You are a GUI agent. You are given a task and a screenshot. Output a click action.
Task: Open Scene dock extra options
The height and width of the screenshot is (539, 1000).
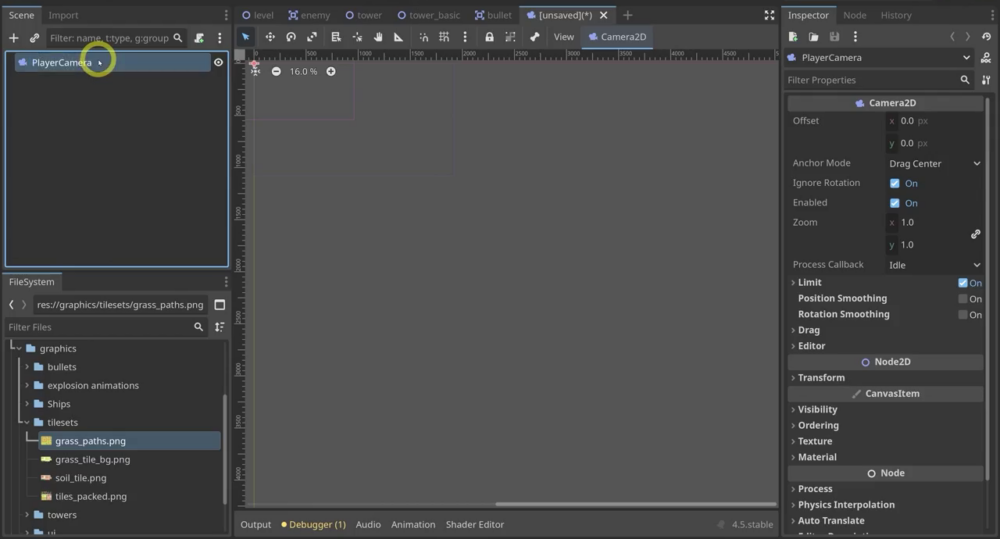point(220,38)
